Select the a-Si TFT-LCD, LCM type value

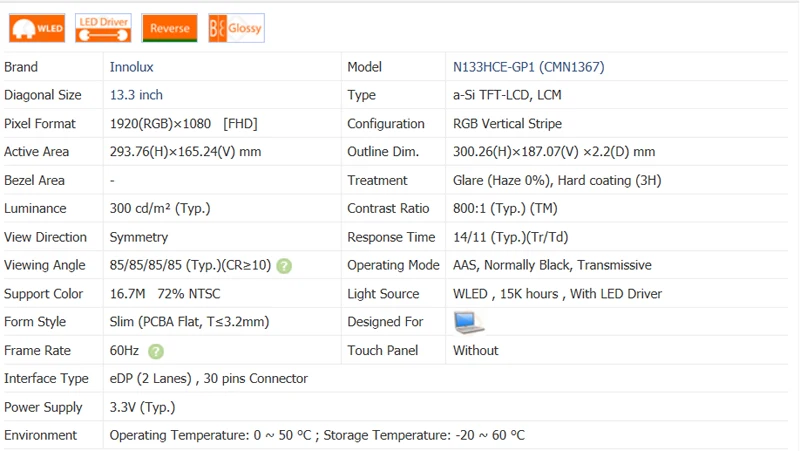[507, 95]
